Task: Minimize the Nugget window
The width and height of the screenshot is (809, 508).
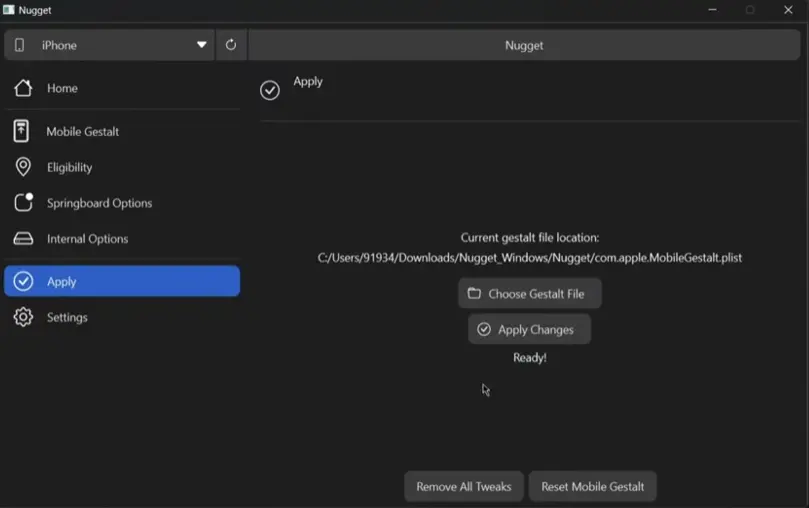Action: click(x=713, y=10)
